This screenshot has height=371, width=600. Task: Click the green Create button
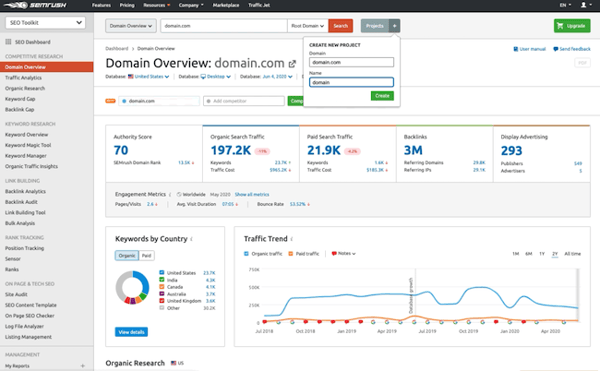pyautogui.click(x=382, y=96)
